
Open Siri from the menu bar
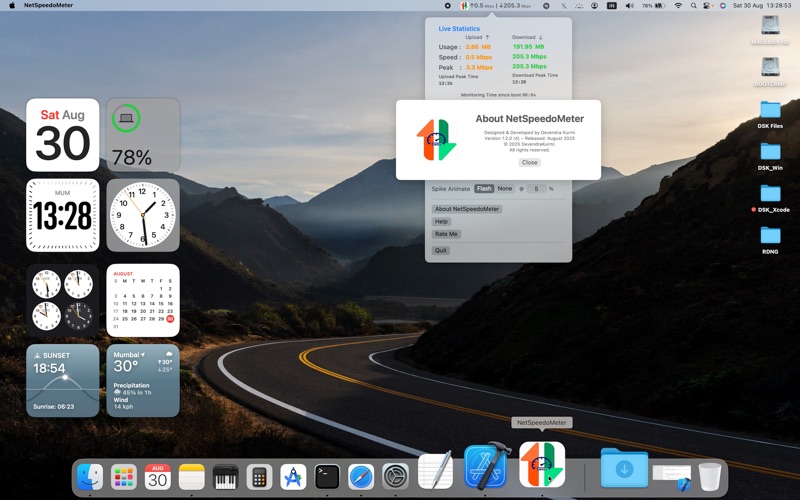coord(722,6)
